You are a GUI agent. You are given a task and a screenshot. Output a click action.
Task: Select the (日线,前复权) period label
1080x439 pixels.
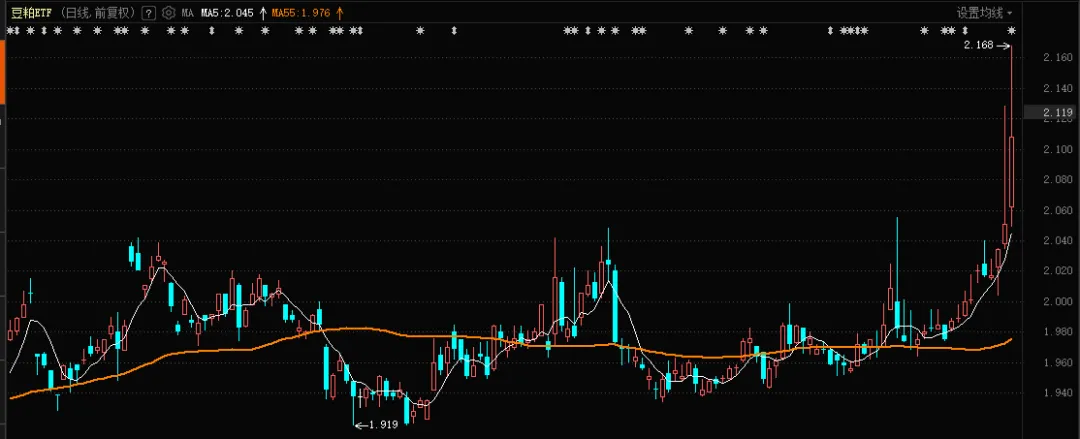(96, 12)
